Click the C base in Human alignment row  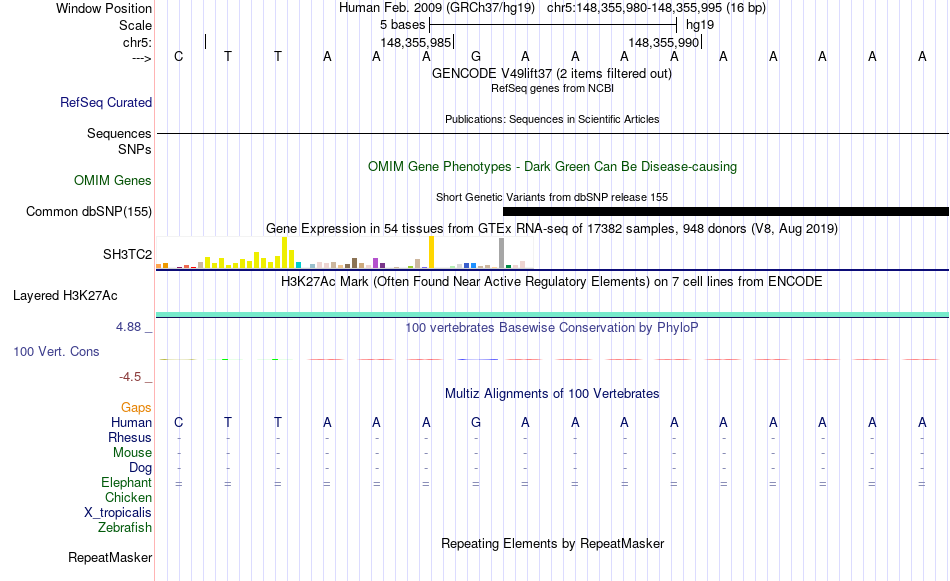(x=178, y=422)
